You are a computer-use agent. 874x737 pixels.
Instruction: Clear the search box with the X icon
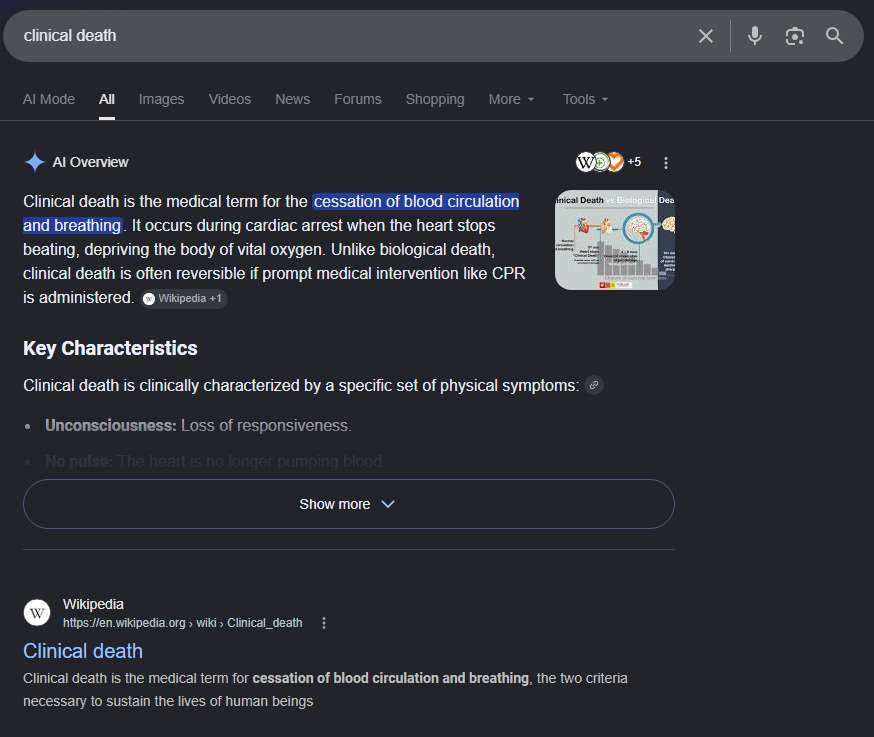(x=706, y=36)
